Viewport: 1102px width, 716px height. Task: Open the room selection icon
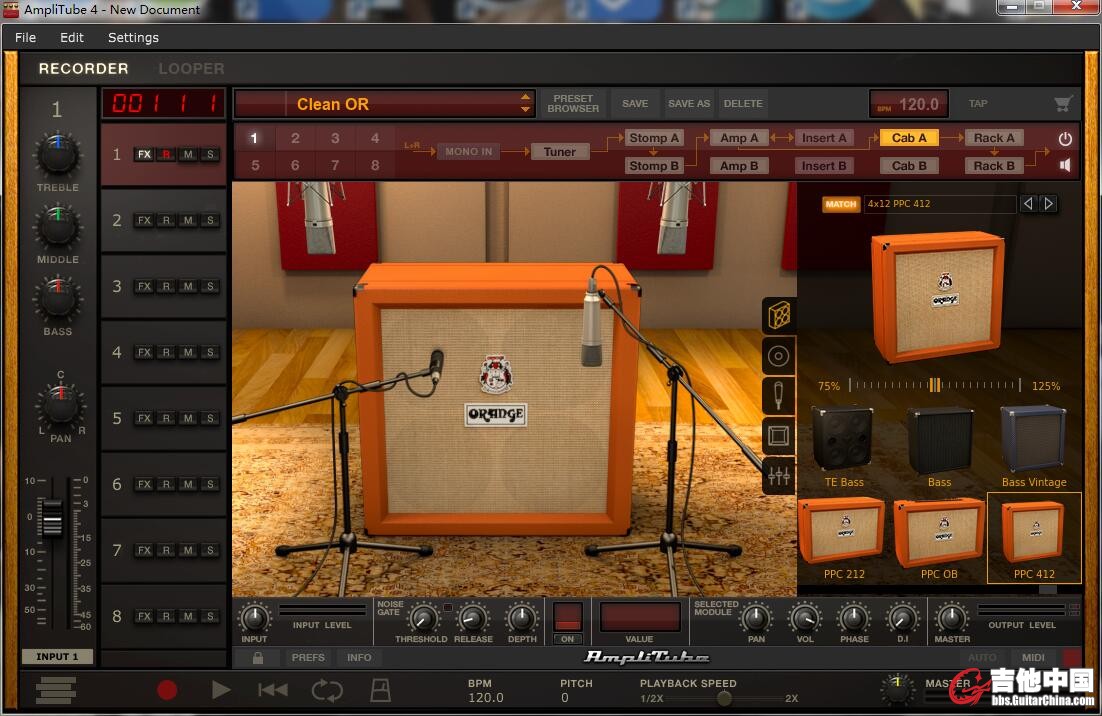click(779, 436)
